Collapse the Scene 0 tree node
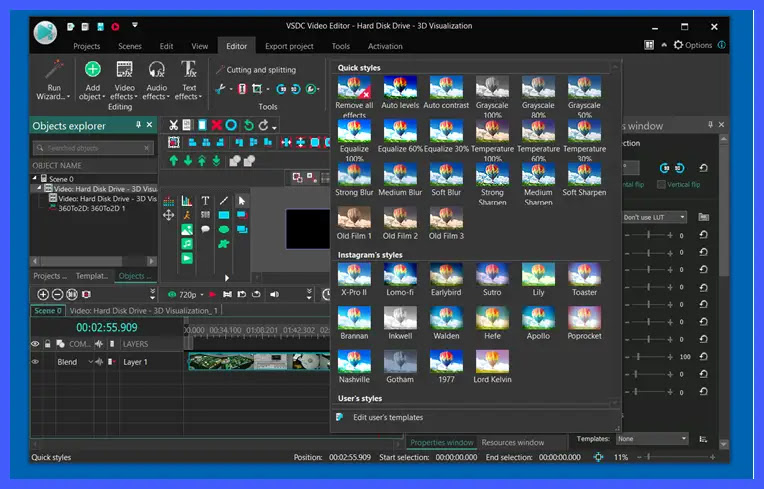 35,179
